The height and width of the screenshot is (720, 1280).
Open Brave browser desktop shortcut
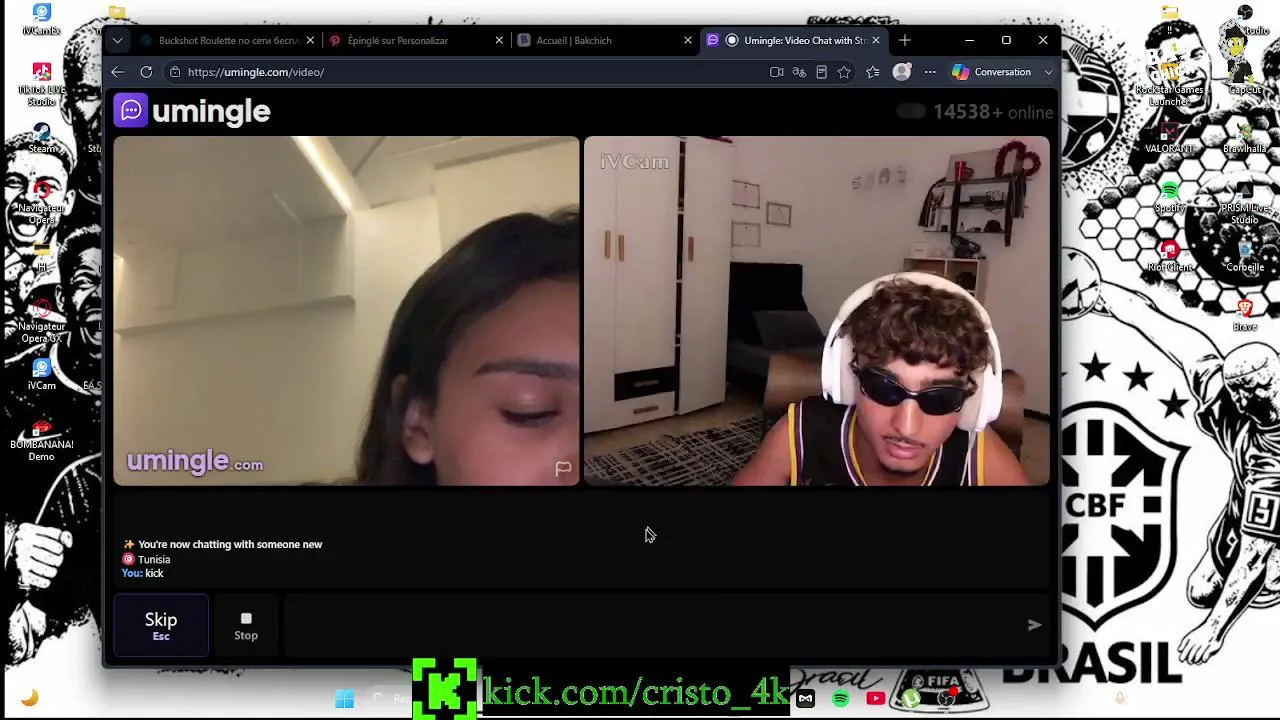click(1245, 315)
